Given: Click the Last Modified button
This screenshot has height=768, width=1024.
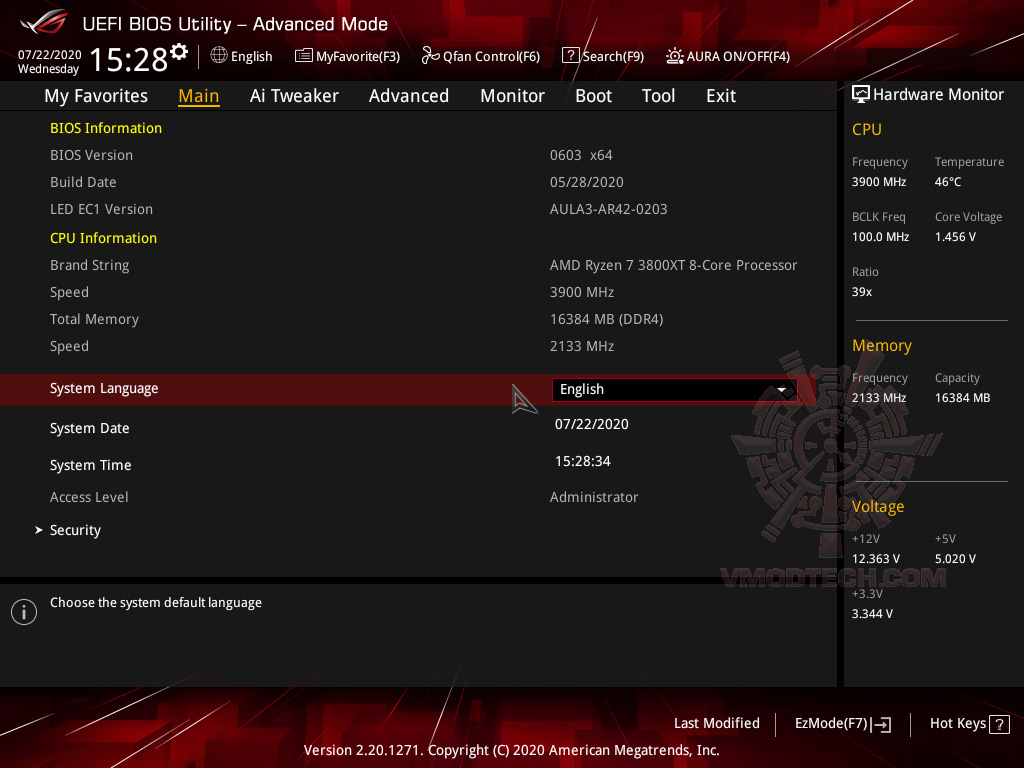Looking at the screenshot, I should [716, 723].
